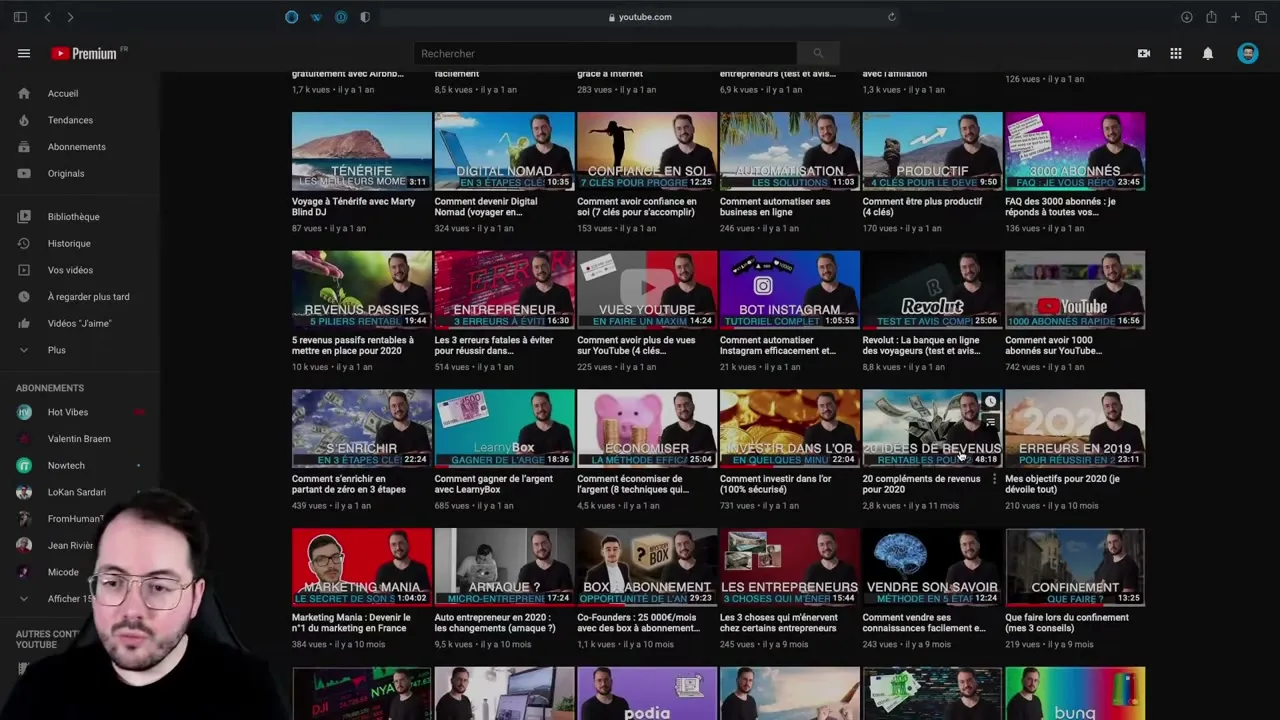Click the search magnifier icon

coord(818,53)
